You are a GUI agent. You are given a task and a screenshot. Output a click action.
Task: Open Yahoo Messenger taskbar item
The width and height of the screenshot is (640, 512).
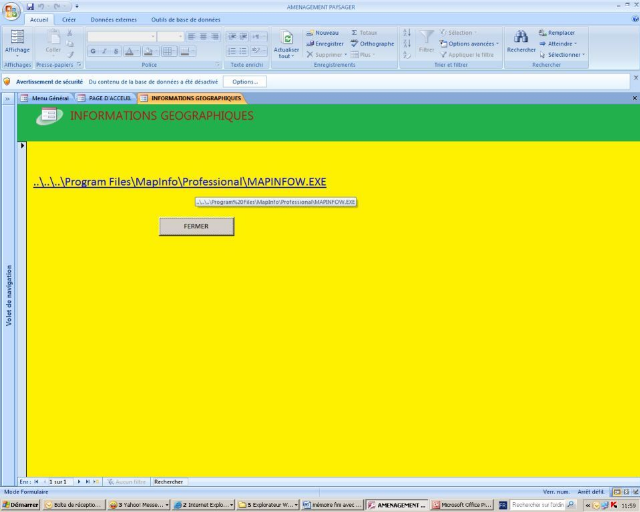click(139, 505)
